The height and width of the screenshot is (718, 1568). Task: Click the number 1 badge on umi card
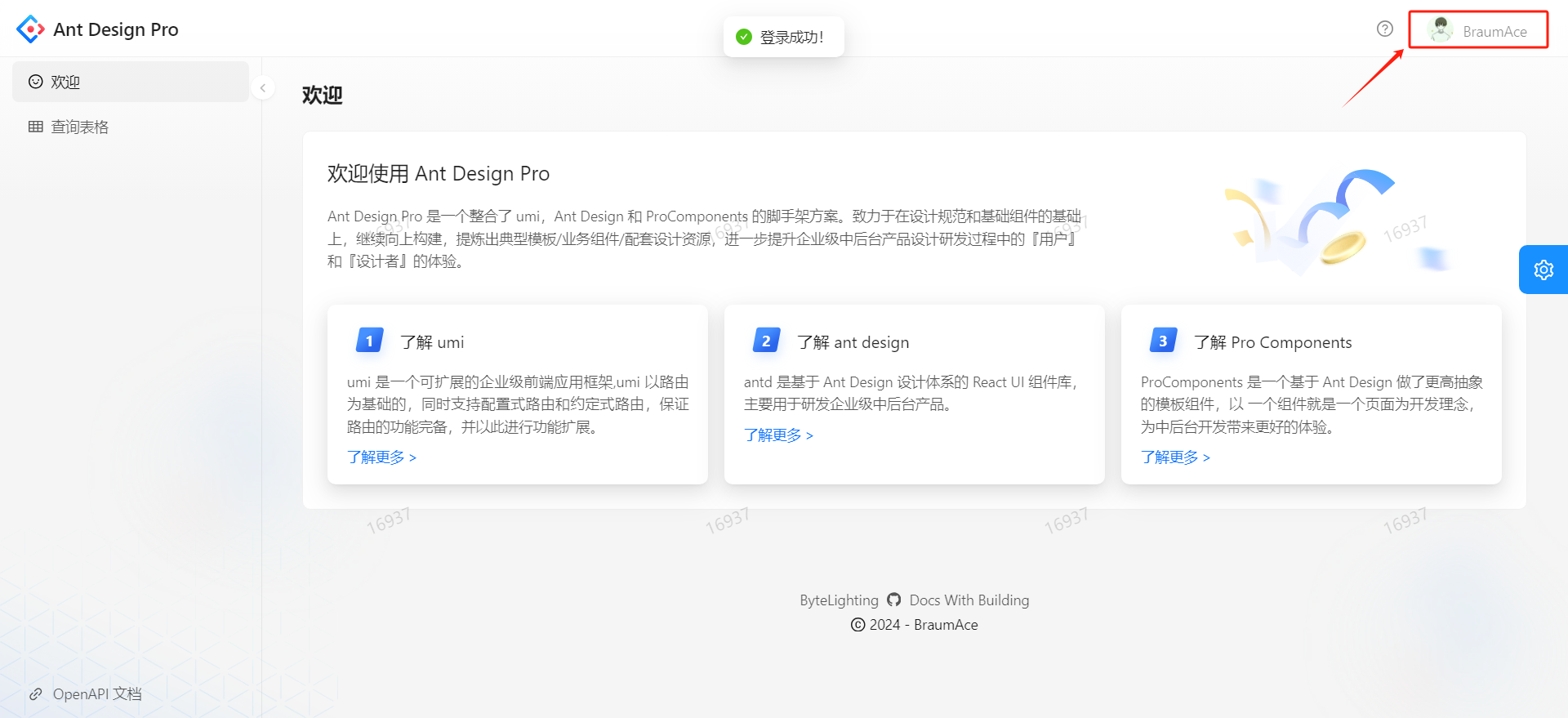(x=369, y=341)
